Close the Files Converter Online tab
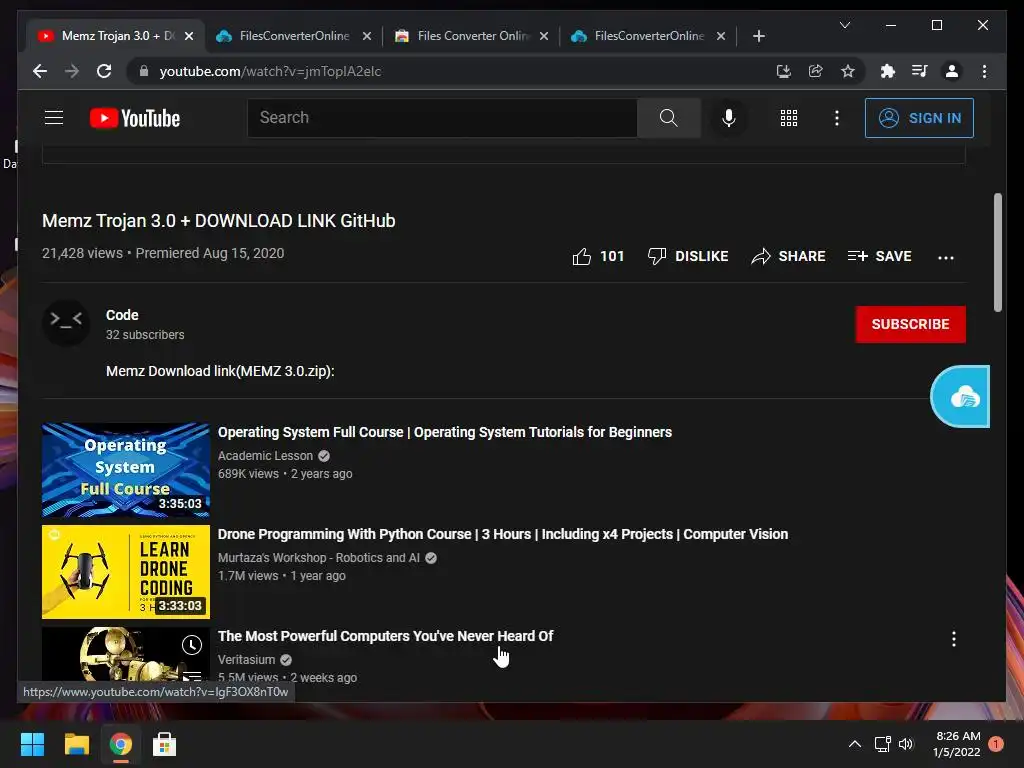 (544, 36)
